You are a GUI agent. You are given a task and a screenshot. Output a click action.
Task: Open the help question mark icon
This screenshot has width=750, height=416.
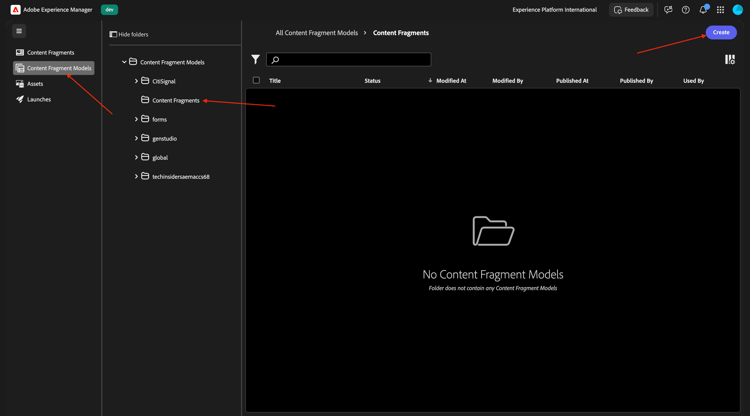[x=685, y=10]
